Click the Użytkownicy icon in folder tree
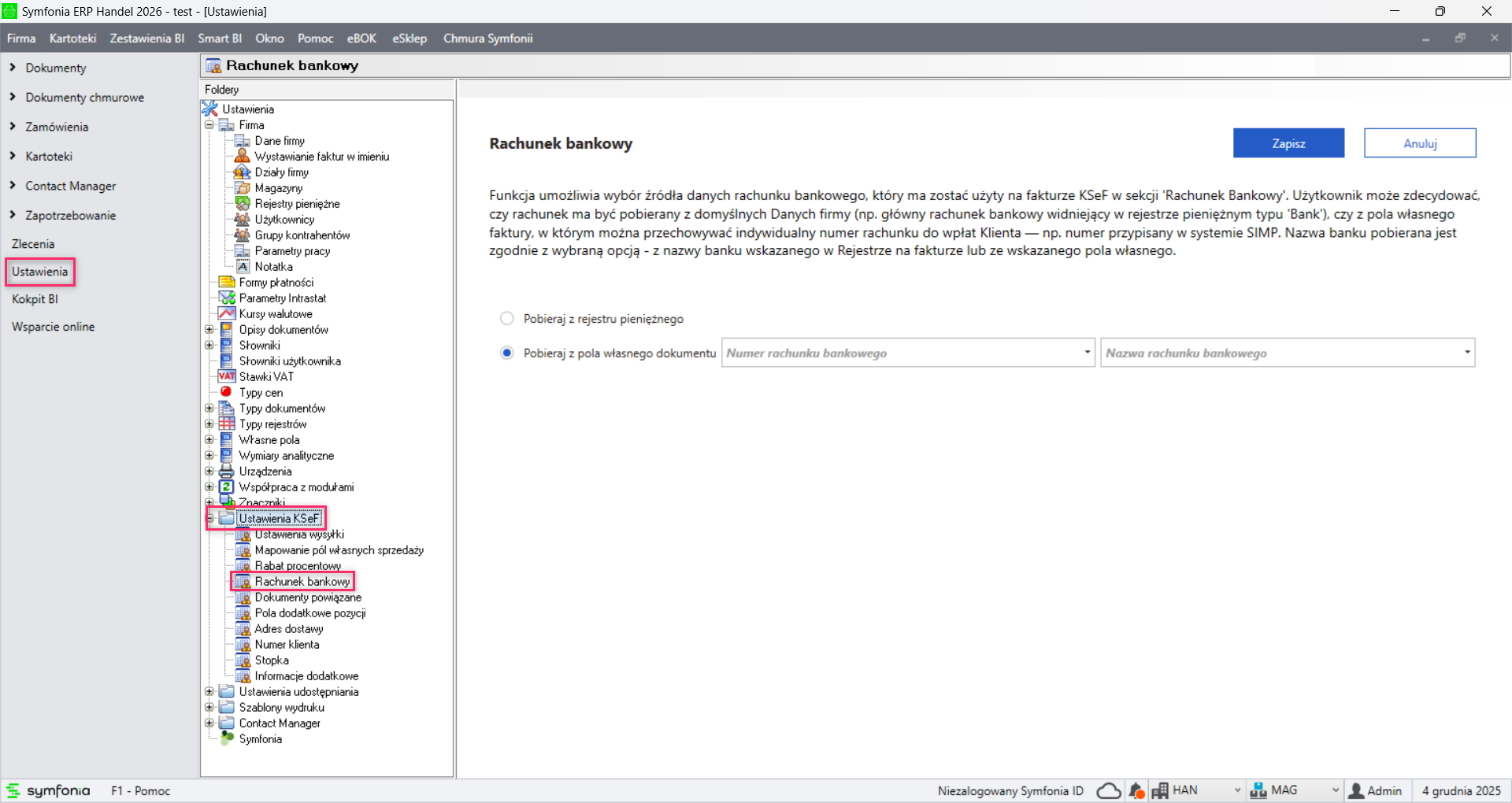The width and height of the screenshot is (1512, 803). (243, 220)
